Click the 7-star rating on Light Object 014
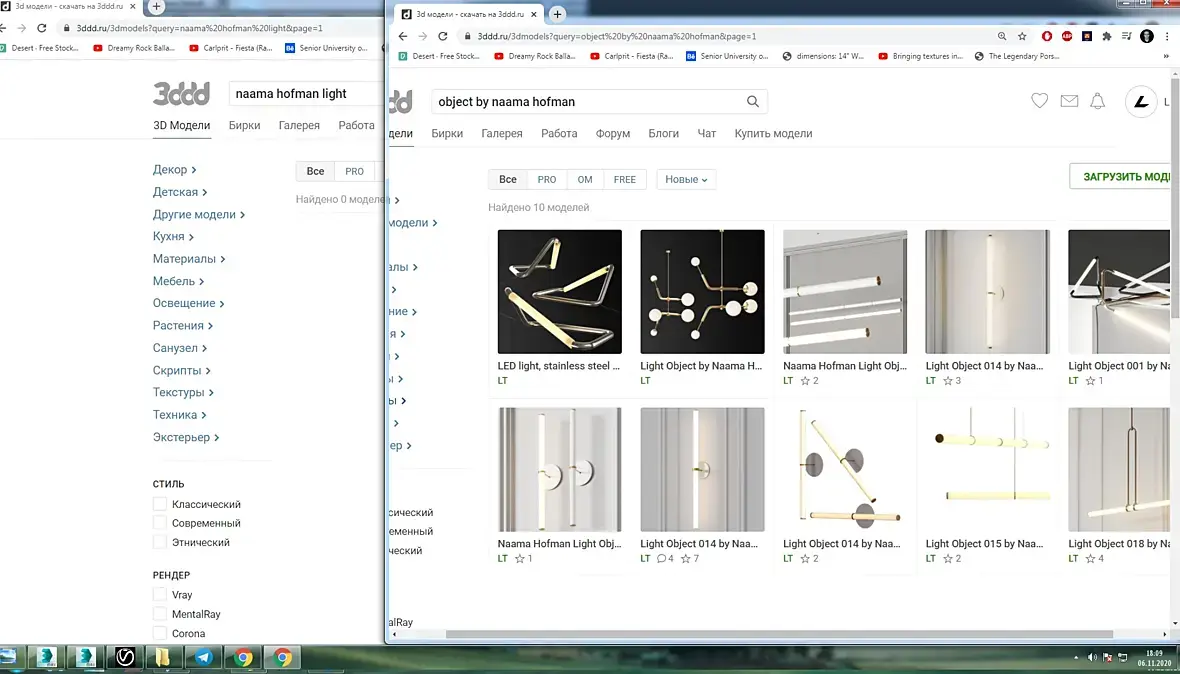Viewport: 1180px width, 674px height. tap(690, 558)
